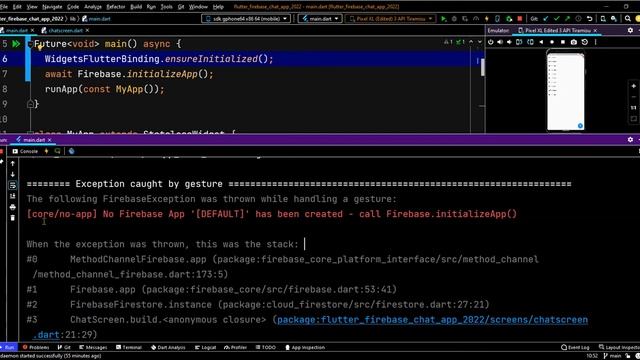Click Git Push green arrow icon
The height and width of the screenshot is (360, 640).
567,19
